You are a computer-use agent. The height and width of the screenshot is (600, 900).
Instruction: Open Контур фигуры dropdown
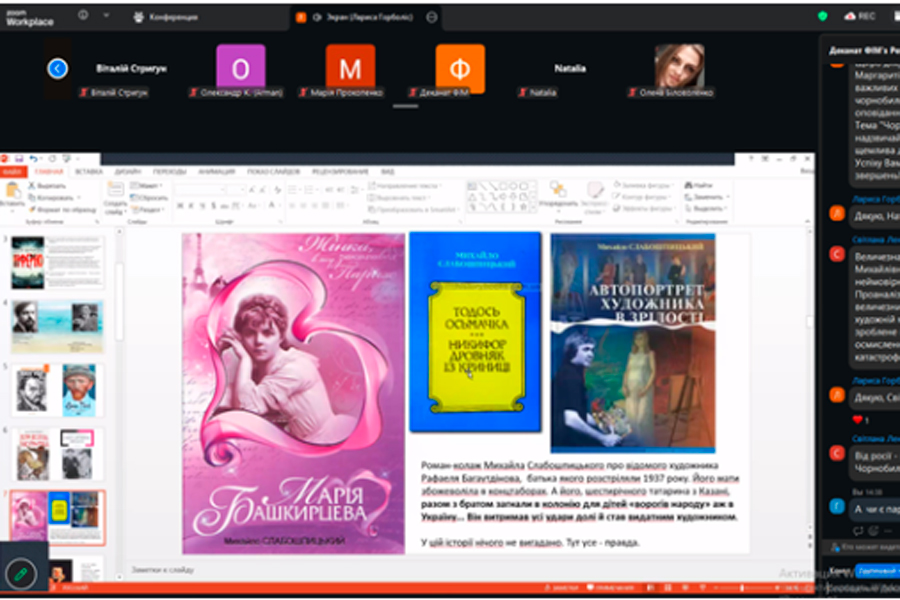coord(643,197)
